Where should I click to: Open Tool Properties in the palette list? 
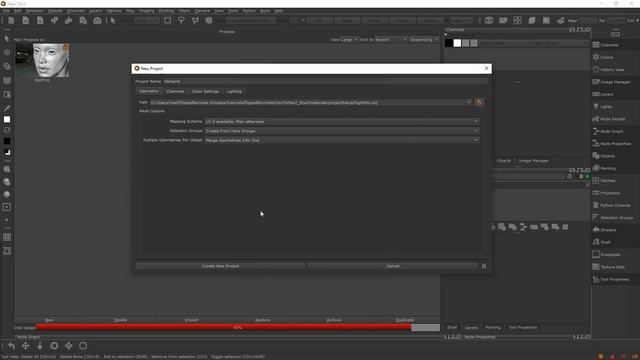point(611,279)
